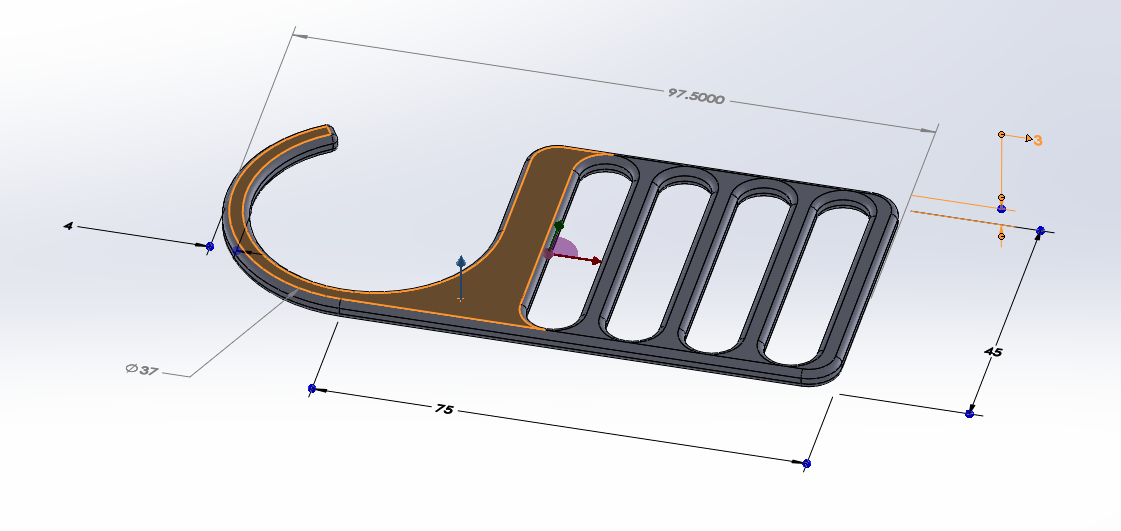Click the red triad arrow head
This screenshot has width=1121, height=531.
[x=596, y=262]
